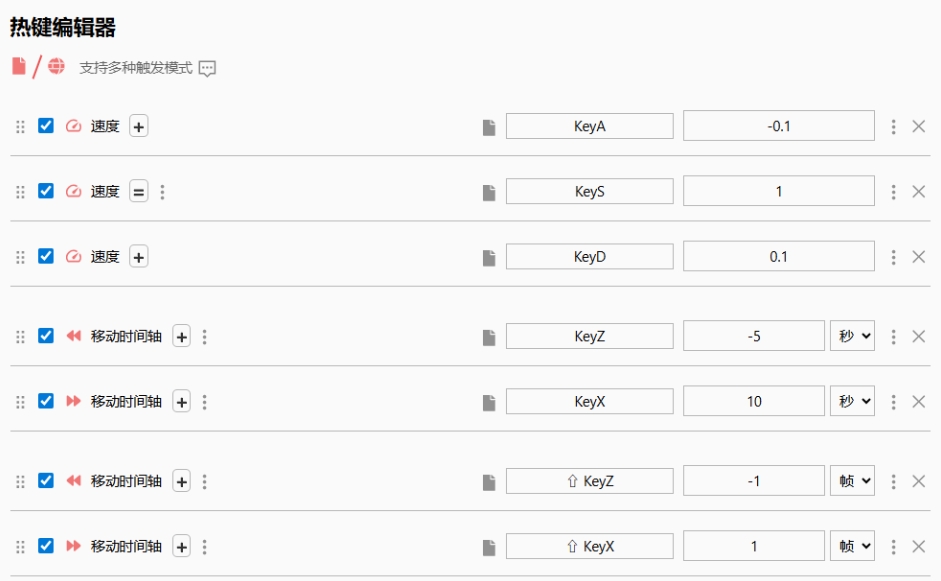Screen dimensions: 941x581
Task: Click the equals mode button on KeyS row
Action: click(139, 192)
